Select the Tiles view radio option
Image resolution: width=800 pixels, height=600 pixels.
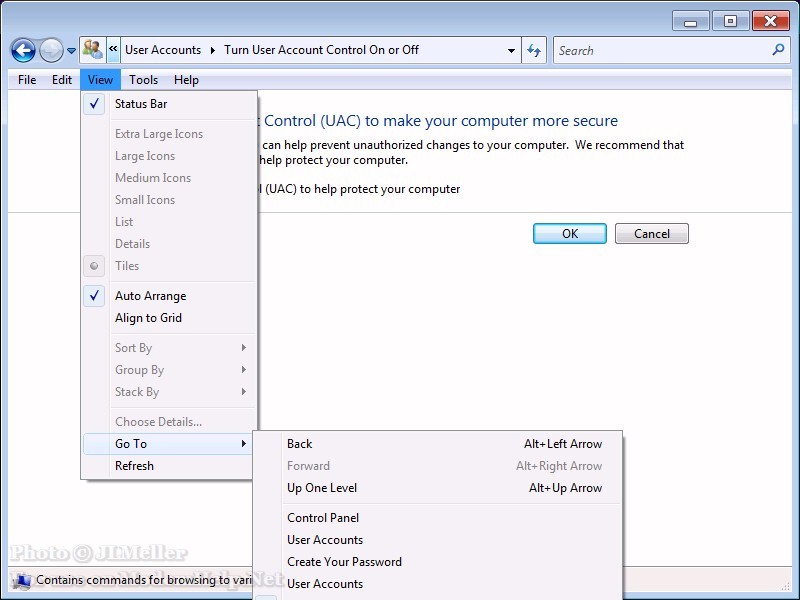click(x=169, y=266)
